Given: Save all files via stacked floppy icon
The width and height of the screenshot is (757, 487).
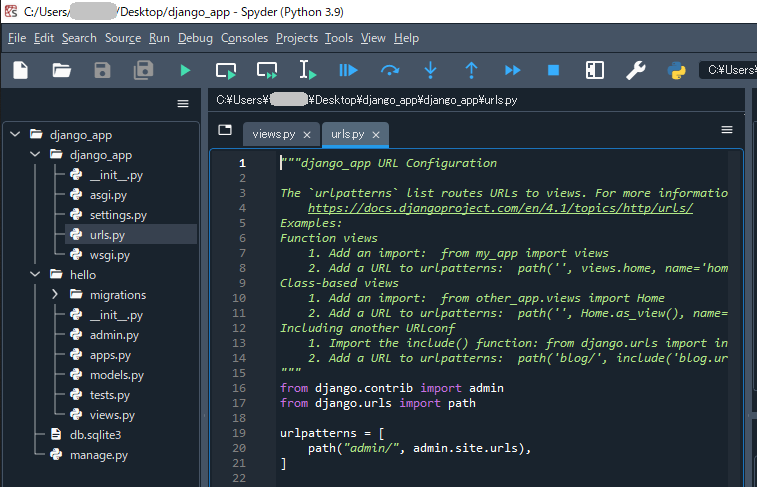Looking at the screenshot, I should [x=143, y=70].
